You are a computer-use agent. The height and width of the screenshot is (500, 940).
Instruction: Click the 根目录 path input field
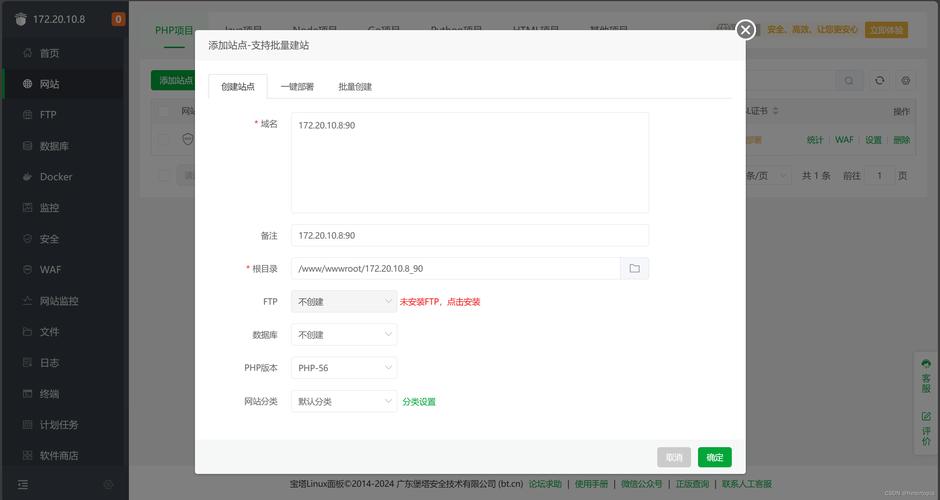[x=456, y=269]
